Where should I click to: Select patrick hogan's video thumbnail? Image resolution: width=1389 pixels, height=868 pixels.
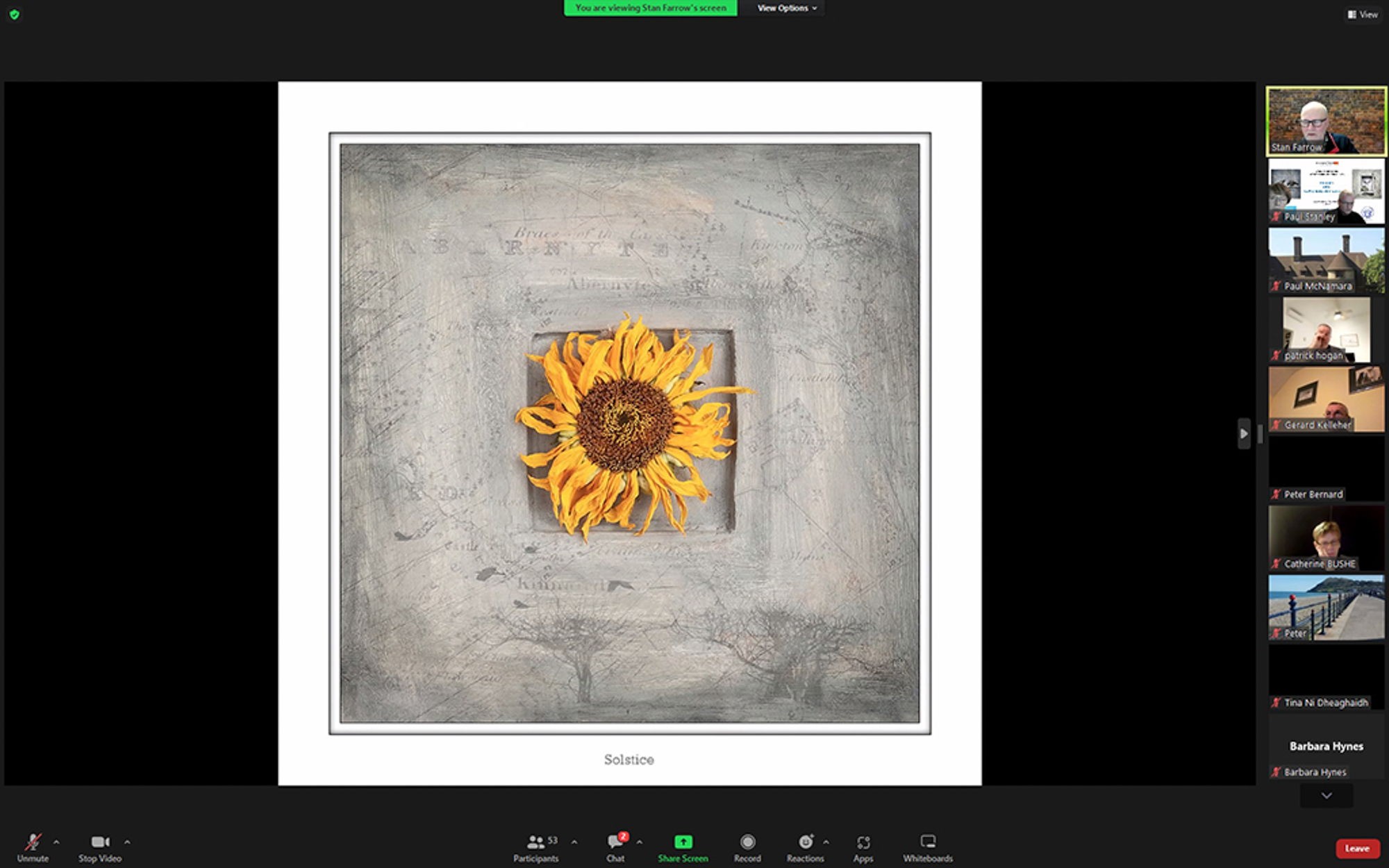click(1326, 330)
